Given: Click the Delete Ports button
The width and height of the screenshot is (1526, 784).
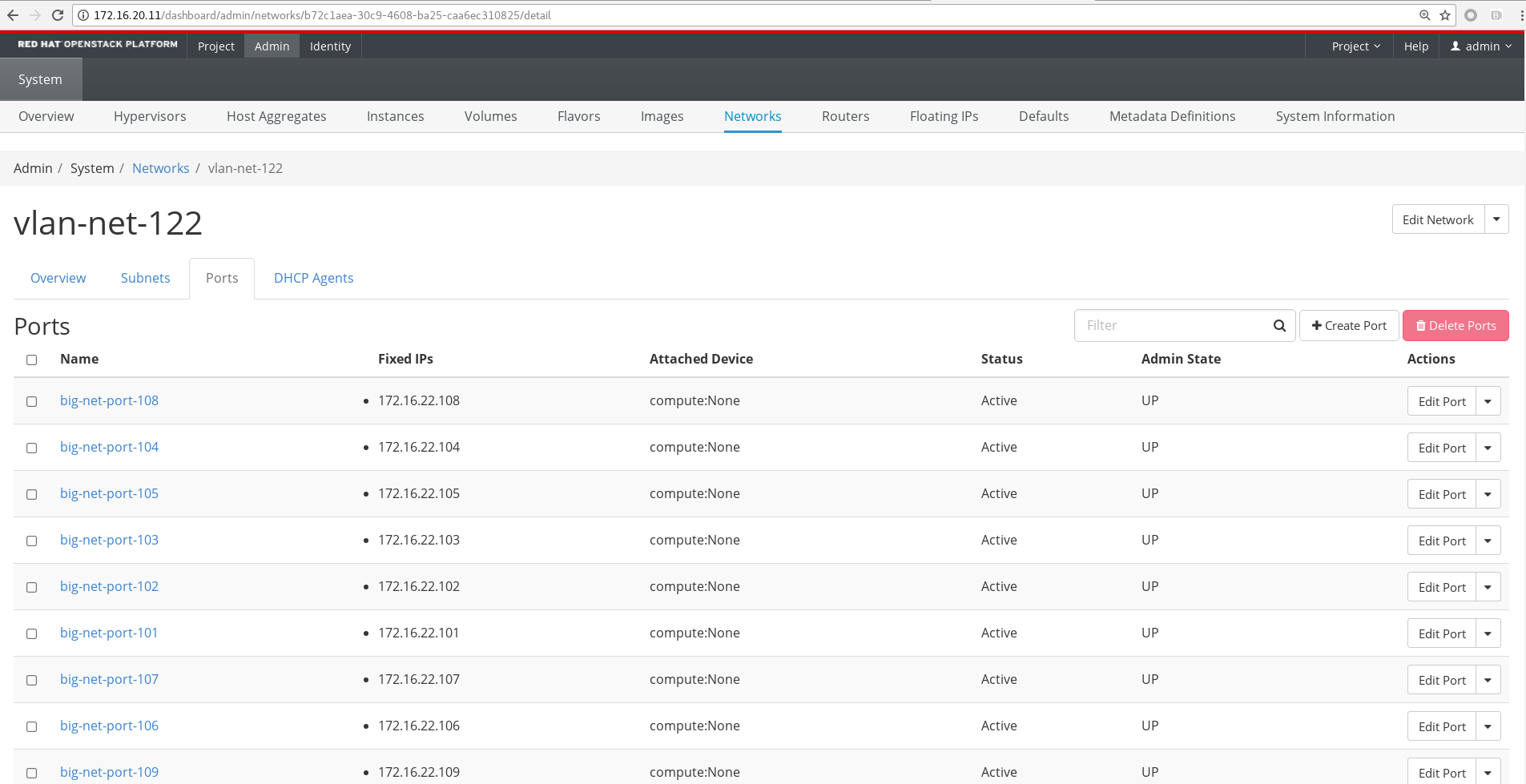Looking at the screenshot, I should [x=1456, y=326].
